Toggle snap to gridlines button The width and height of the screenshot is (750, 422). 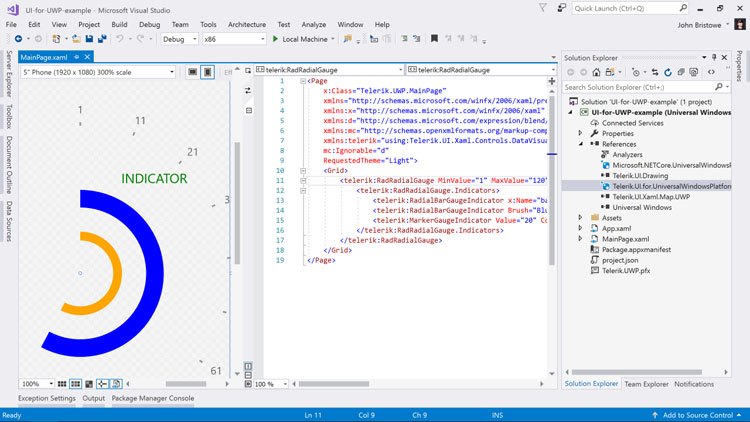tap(76, 384)
